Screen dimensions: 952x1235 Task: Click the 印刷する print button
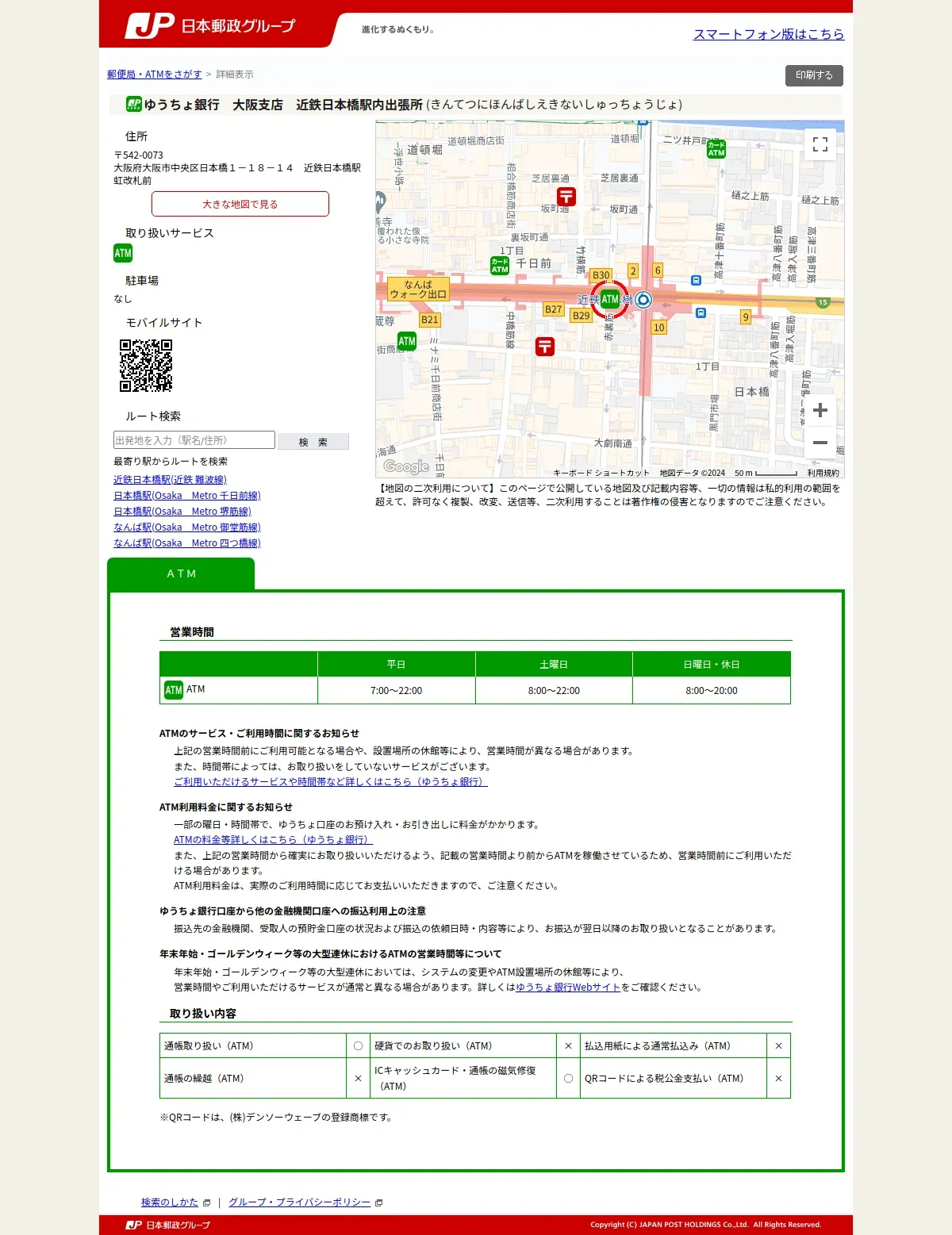point(814,75)
